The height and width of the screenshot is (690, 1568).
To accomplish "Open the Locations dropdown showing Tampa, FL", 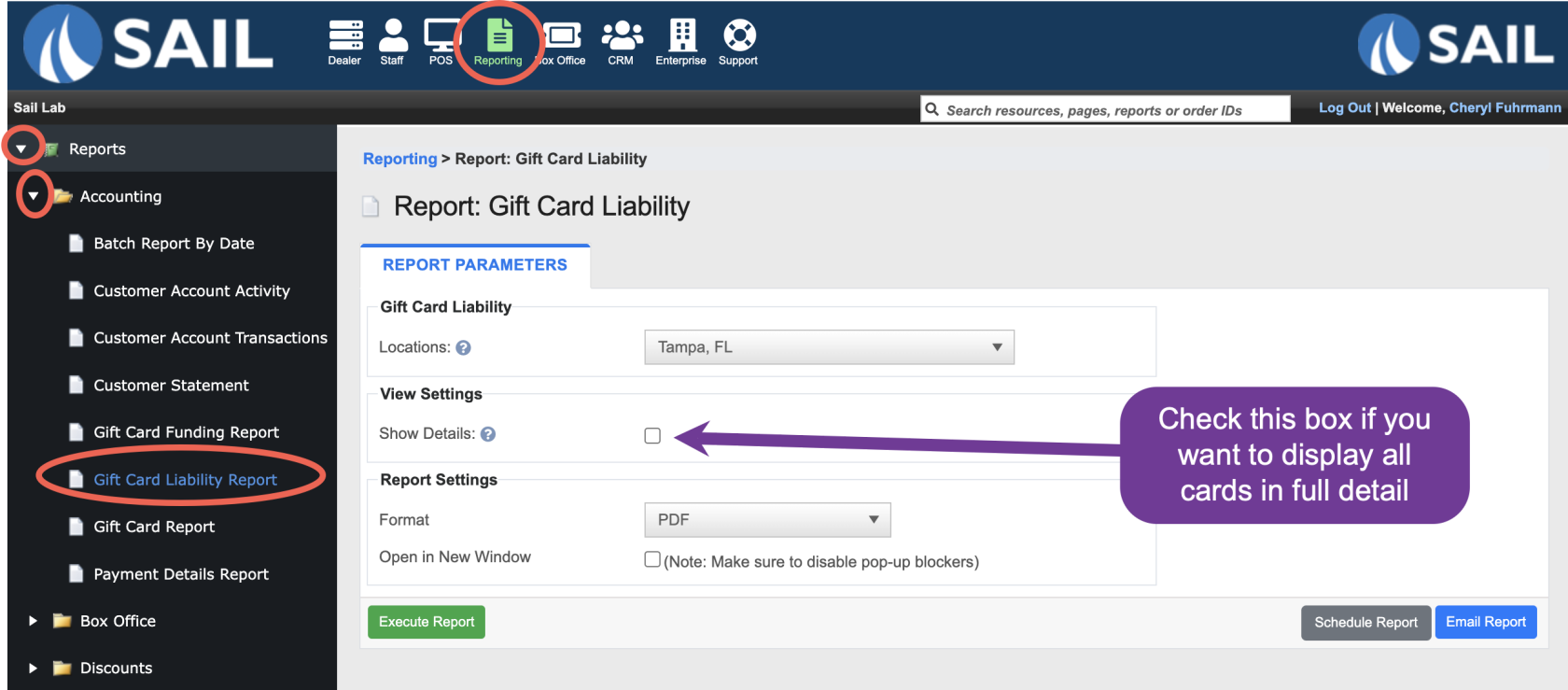I will click(829, 347).
